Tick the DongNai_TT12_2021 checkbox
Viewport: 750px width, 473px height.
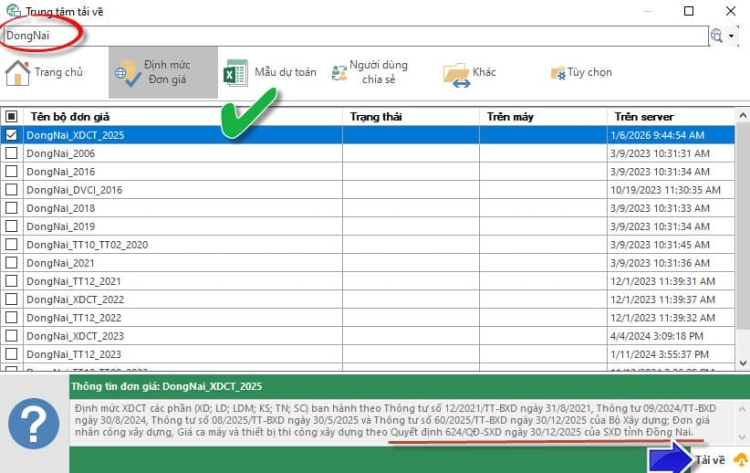pos(11,281)
